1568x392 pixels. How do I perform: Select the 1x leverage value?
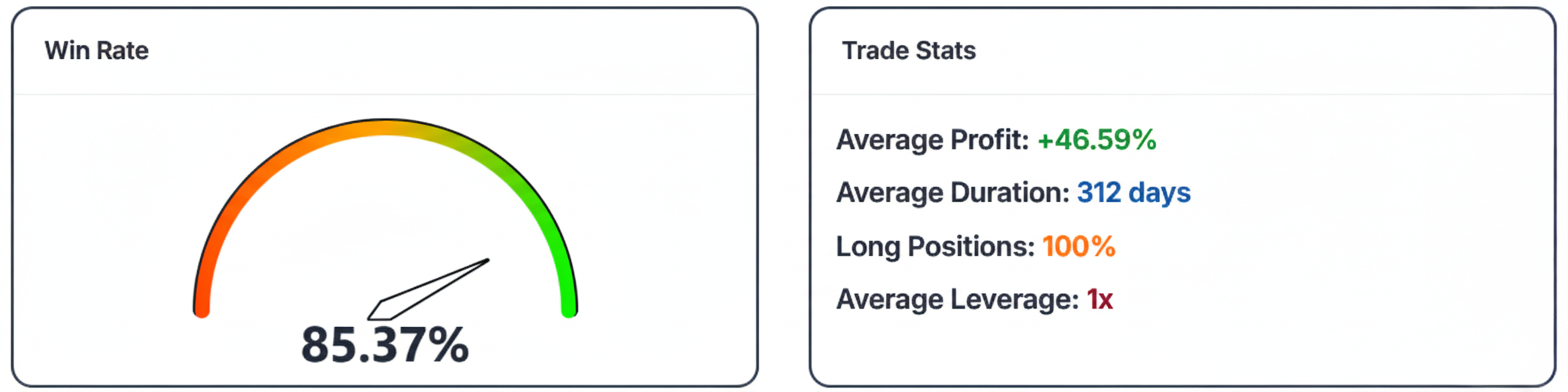tap(1099, 299)
